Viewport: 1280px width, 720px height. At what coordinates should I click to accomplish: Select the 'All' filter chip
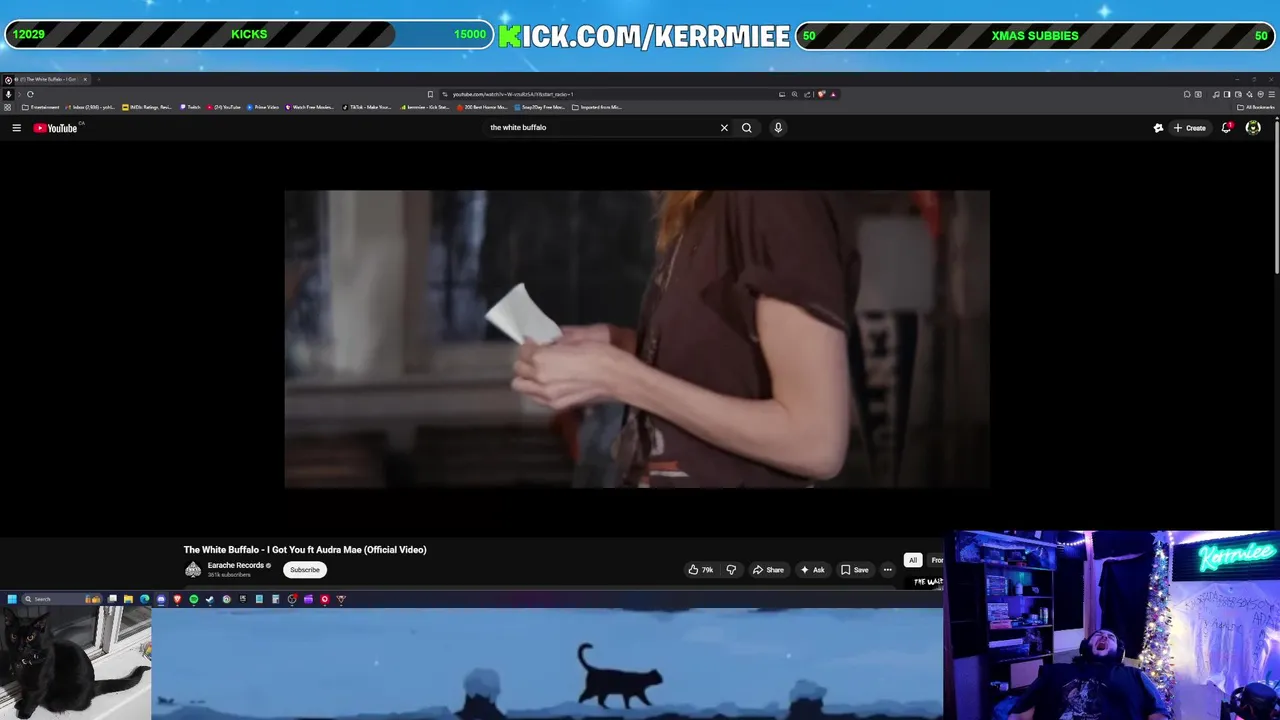point(912,560)
